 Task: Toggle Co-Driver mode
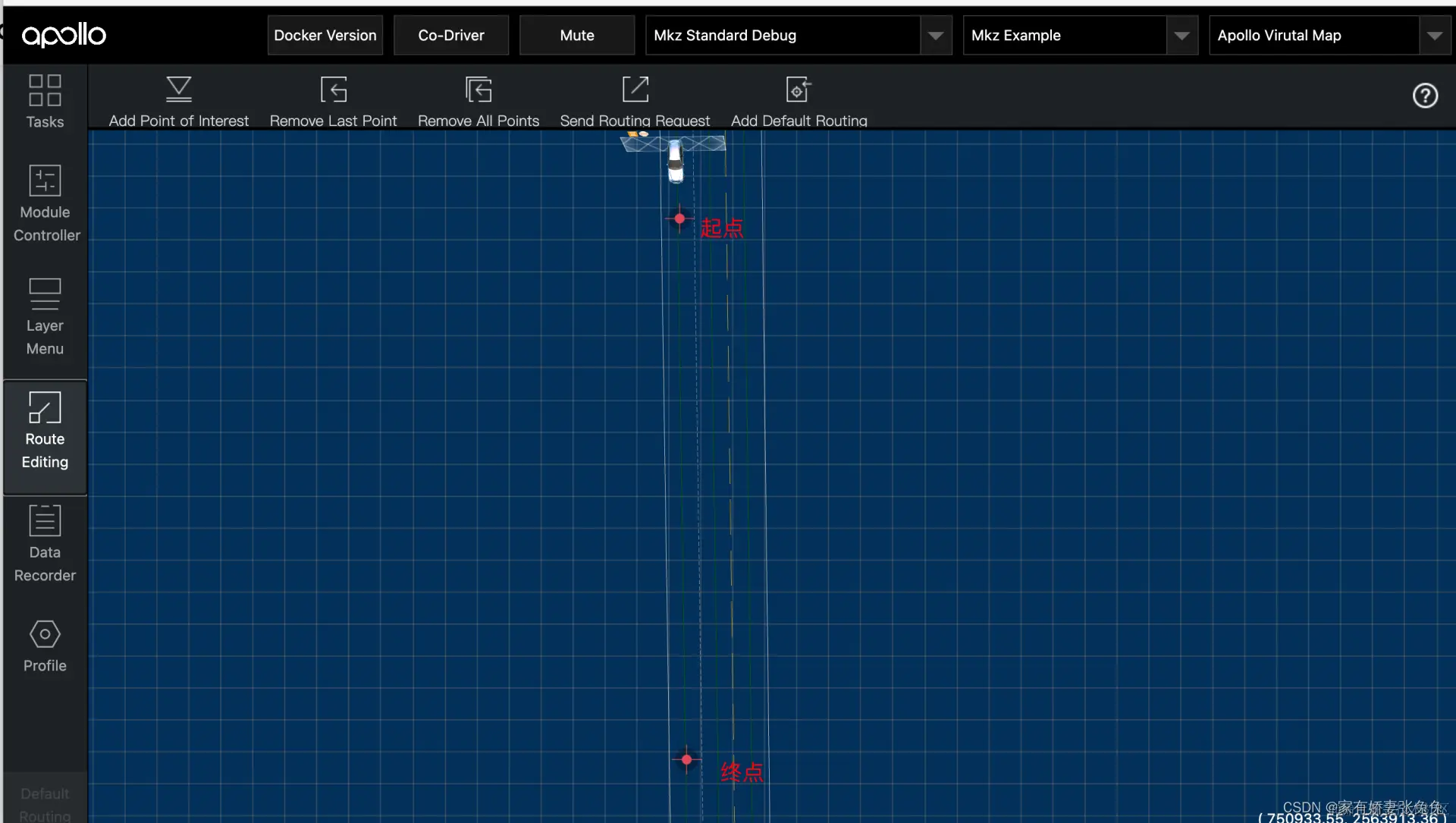tap(450, 36)
